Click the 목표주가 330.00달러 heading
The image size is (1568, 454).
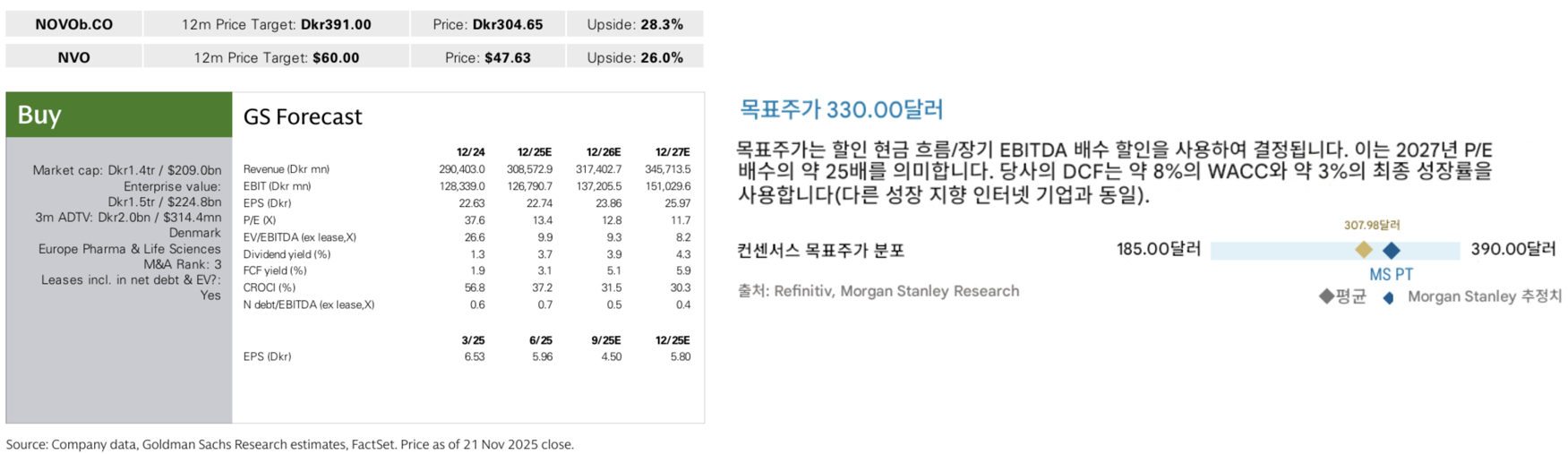pos(841,109)
